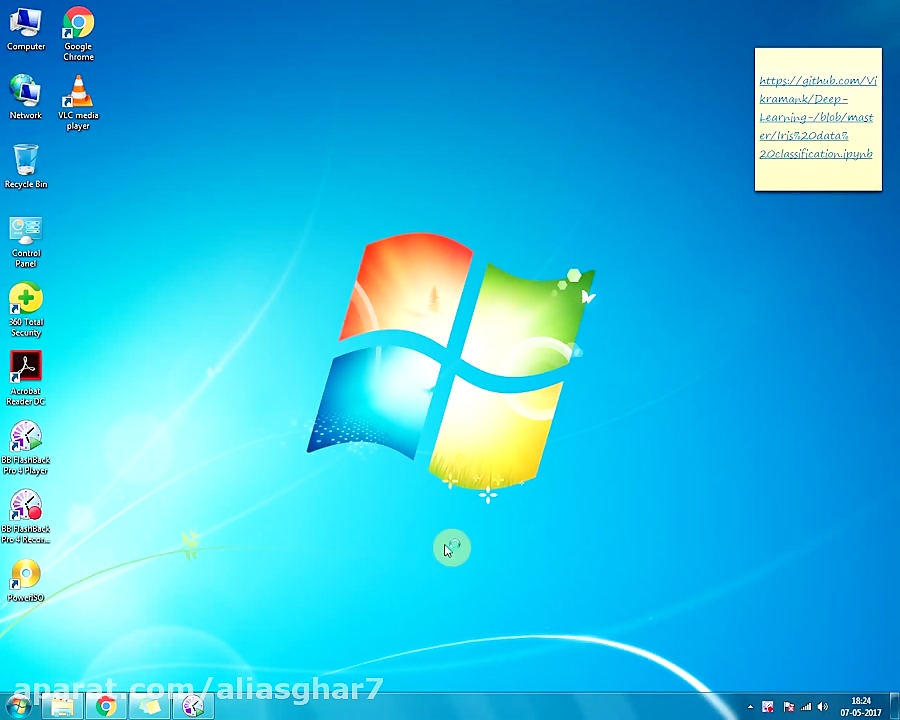
Task: Open the Windows Start menu
Action: [x=18, y=707]
